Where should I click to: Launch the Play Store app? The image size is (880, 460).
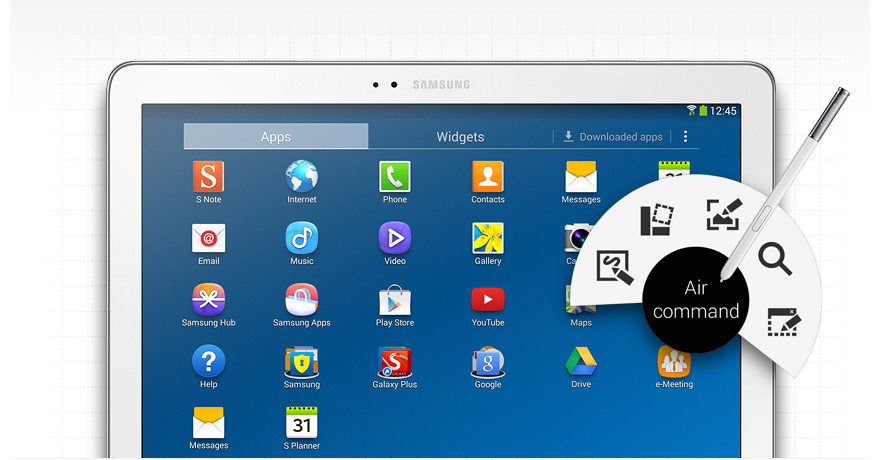[x=395, y=301]
